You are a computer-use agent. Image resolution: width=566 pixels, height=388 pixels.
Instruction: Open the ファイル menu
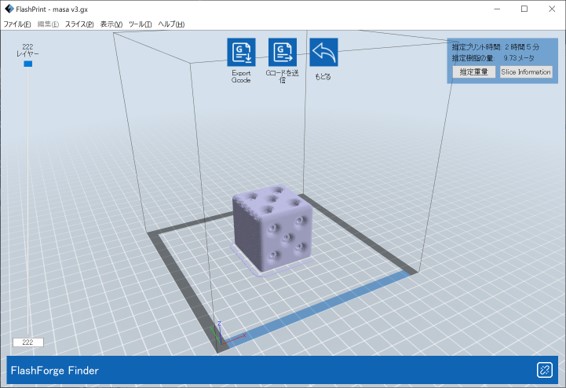coord(17,24)
